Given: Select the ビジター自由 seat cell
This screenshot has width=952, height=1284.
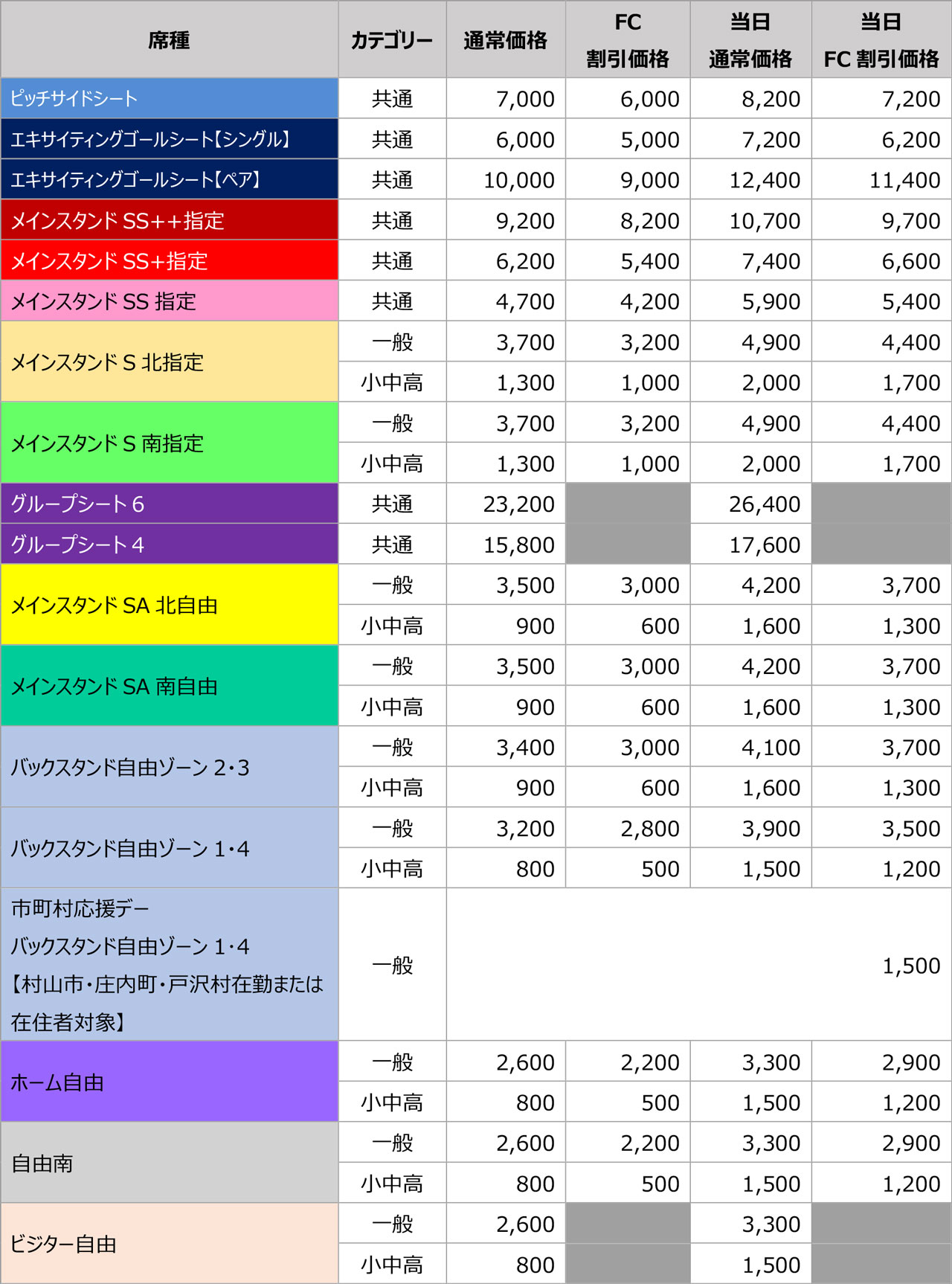Looking at the screenshot, I should 169,1245.
